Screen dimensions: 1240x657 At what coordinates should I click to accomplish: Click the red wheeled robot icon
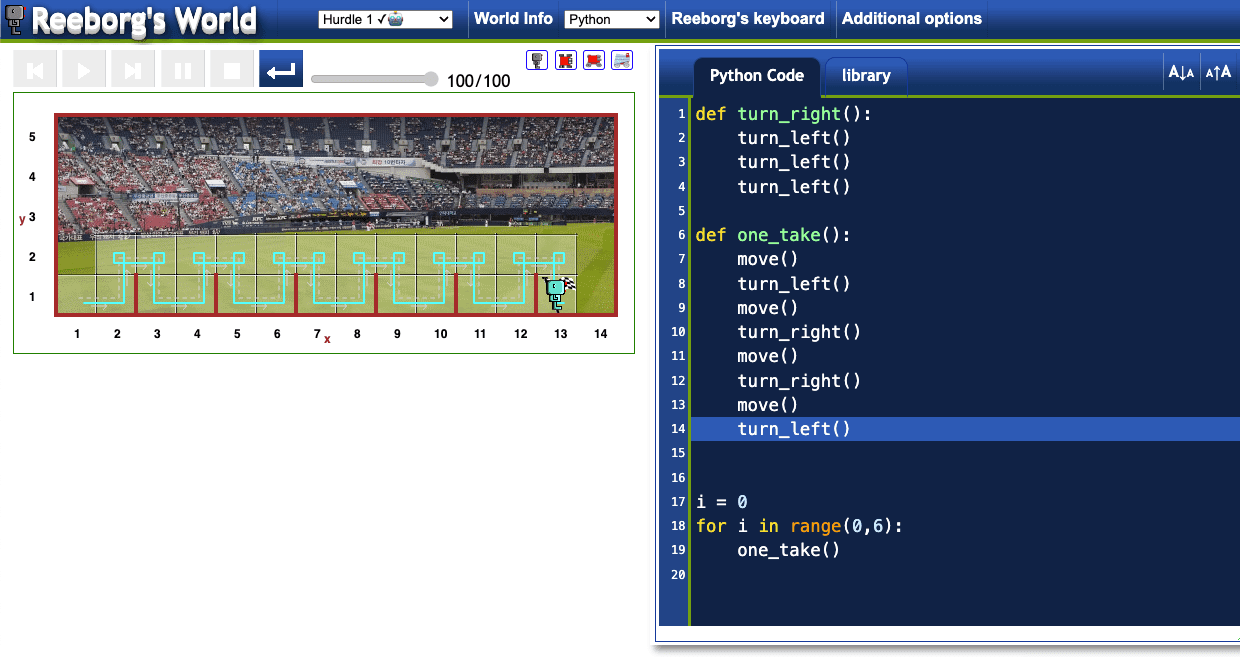pos(594,61)
